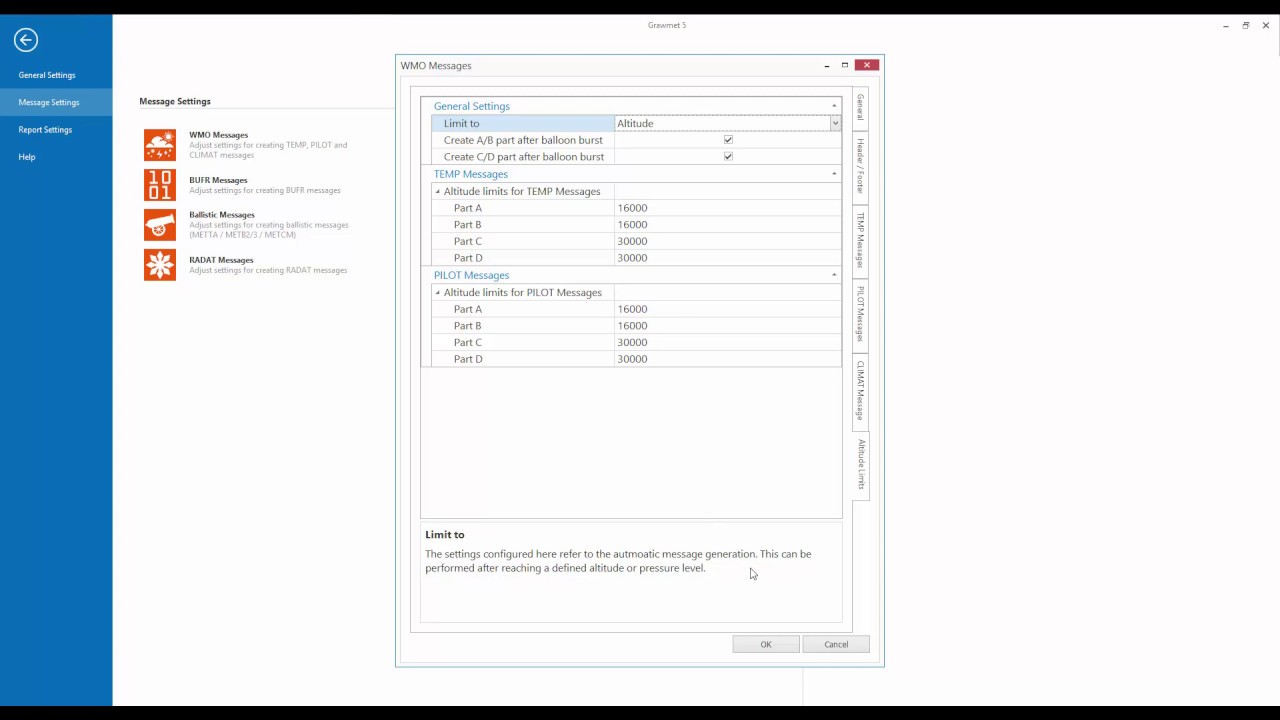Screen dimensions: 1280x720
Task: Edit PILOT Part C altitude value
Action: click(727, 342)
